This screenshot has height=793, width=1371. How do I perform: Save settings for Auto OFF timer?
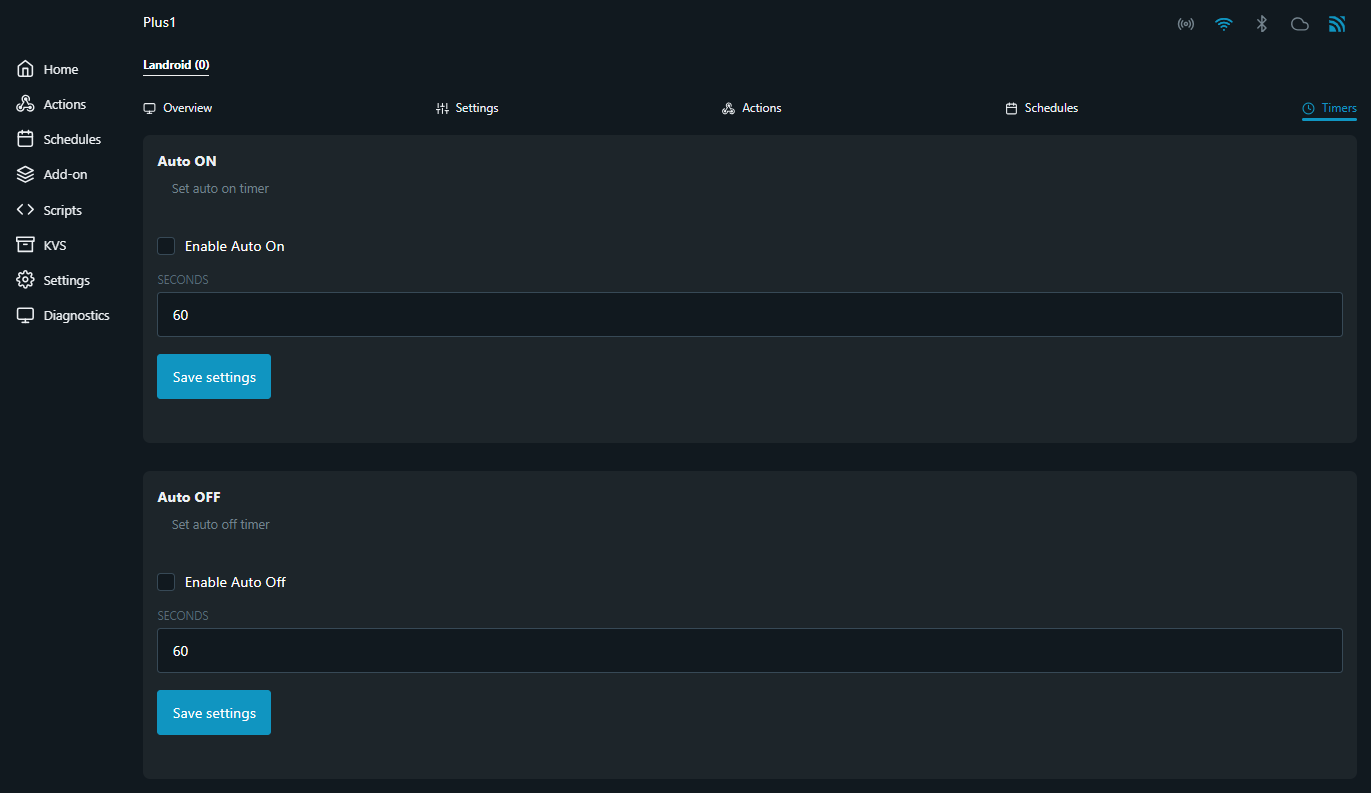(x=214, y=713)
